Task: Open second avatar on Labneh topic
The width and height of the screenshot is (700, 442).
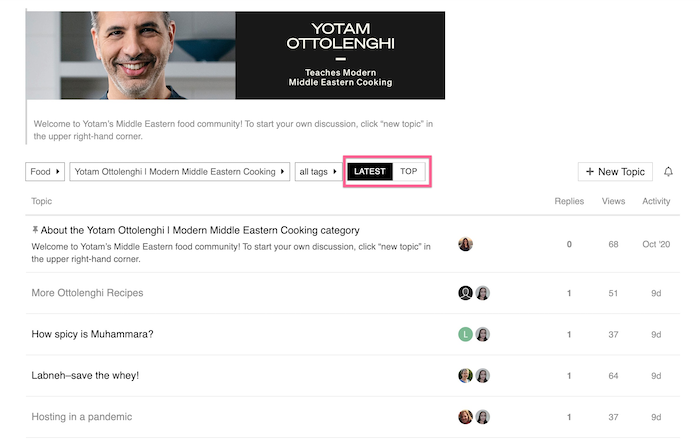Action: coord(482,375)
